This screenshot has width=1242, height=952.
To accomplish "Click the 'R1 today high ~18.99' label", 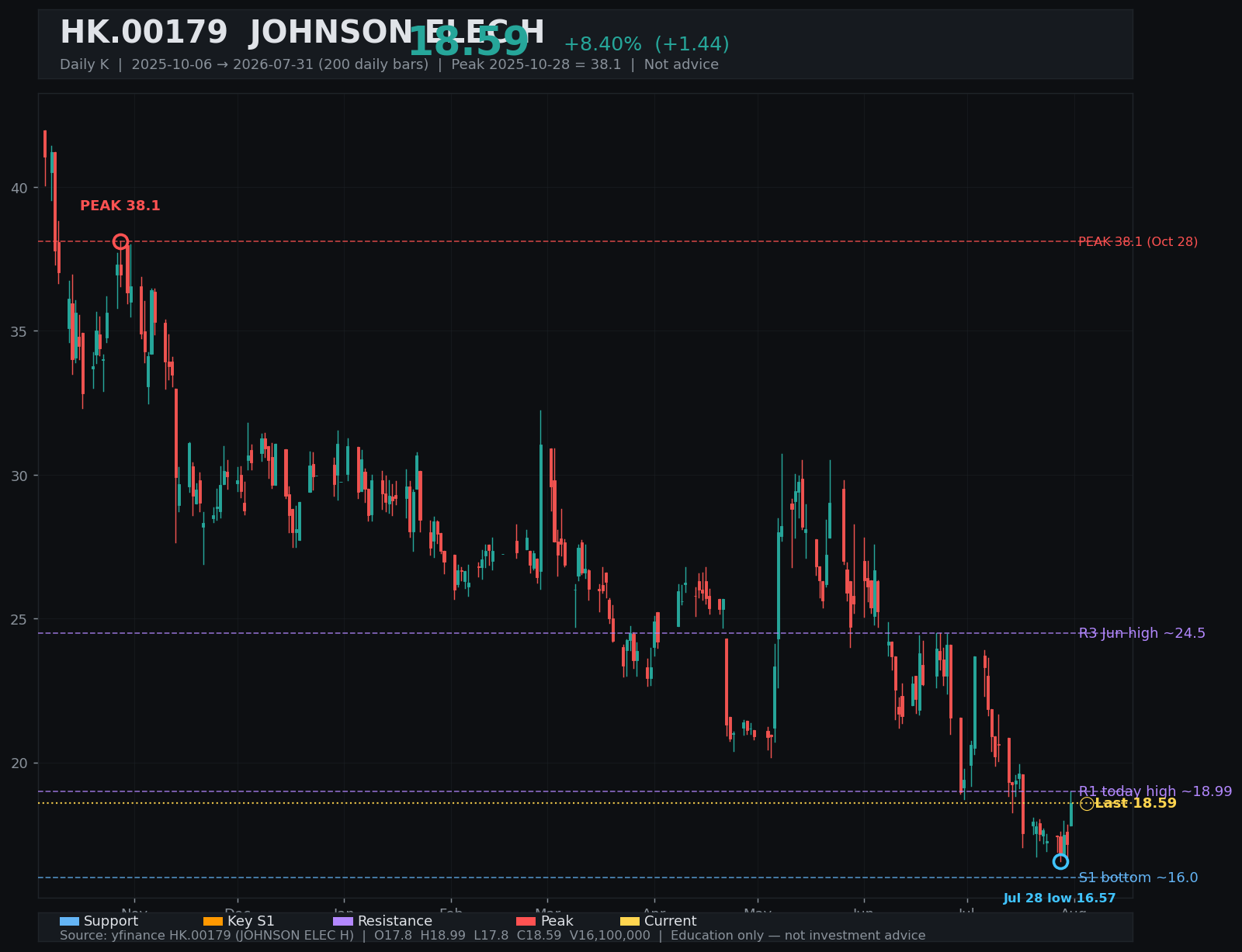I will [1155, 791].
